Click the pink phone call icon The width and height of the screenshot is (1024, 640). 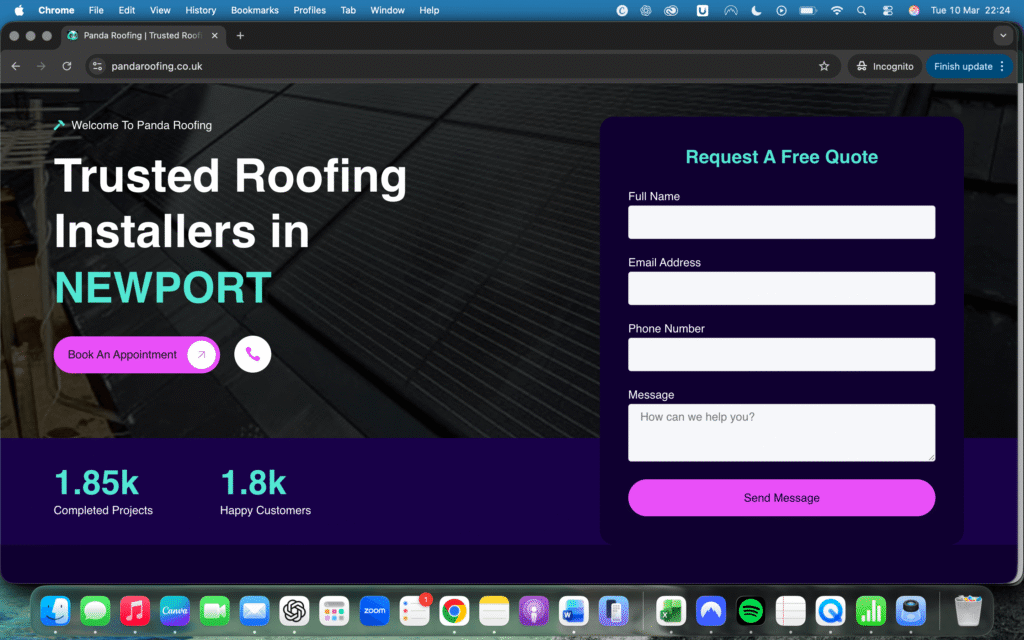click(x=252, y=354)
